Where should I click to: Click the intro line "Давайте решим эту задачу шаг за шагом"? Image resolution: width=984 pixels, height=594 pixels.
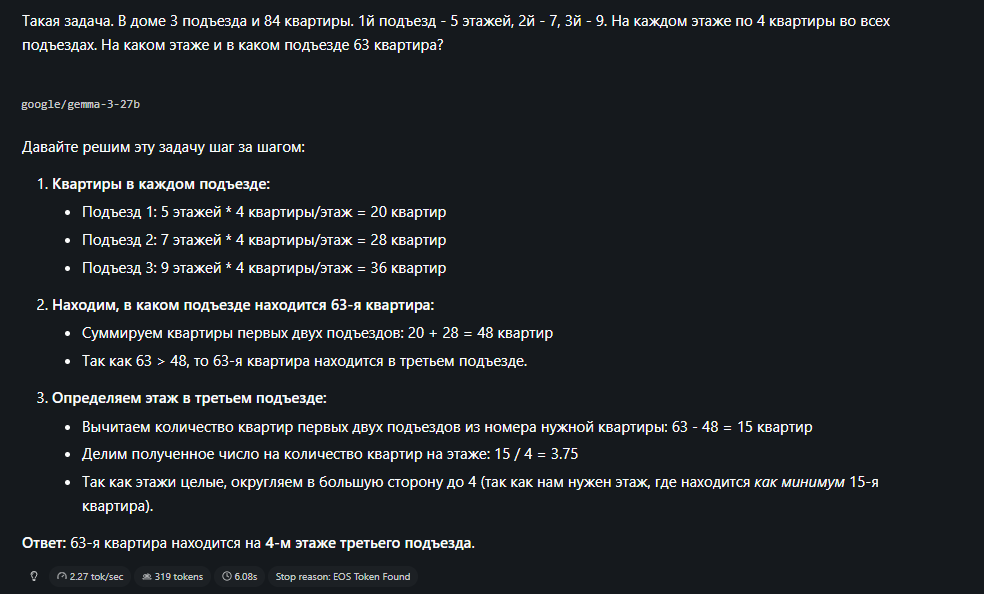click(x=163, y=147)
